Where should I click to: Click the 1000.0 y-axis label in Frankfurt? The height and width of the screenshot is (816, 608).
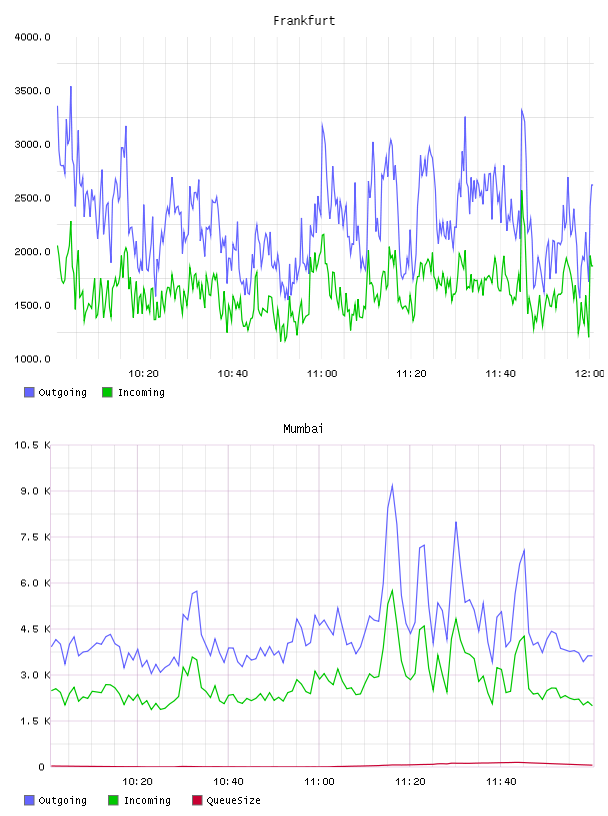click(x=32, y=359)
